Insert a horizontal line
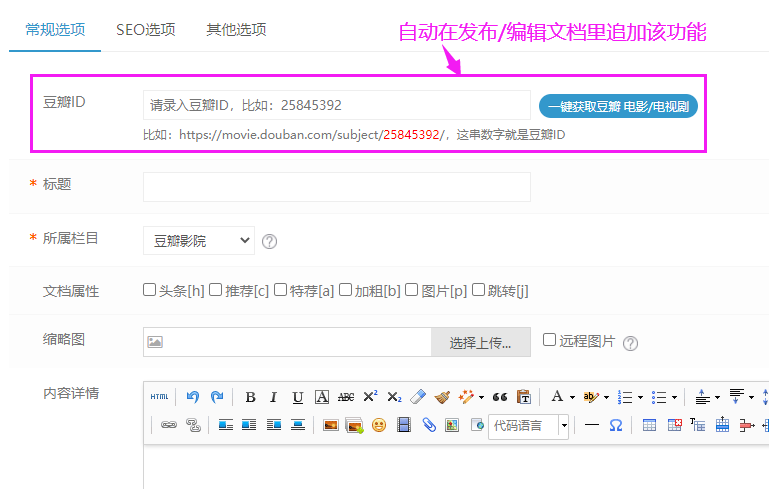Screen dimensions: 769x489 click(x=592, y=425)
